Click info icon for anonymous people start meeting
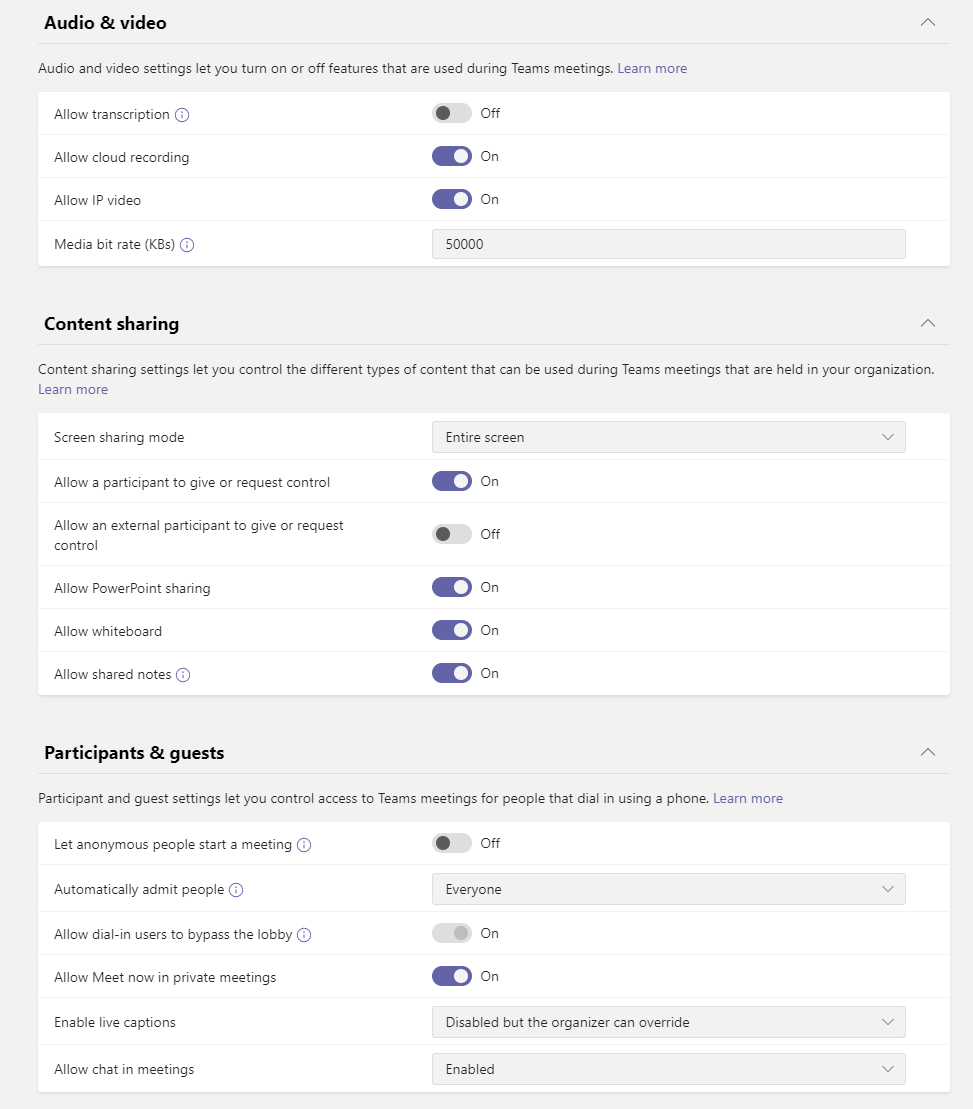The height and width of the screenshot is (1109, 973). pyautogui.click(x=304, y=844)
